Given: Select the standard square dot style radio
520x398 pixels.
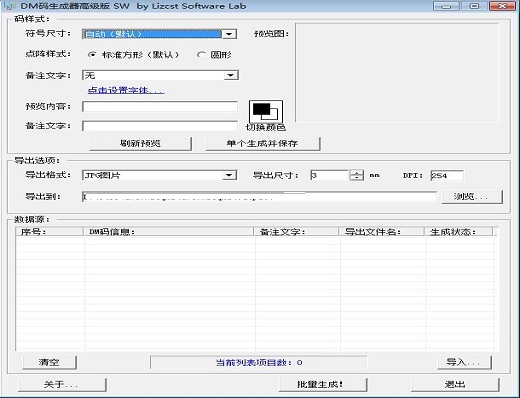Looking at the screenshot, I should pos(92,55).
